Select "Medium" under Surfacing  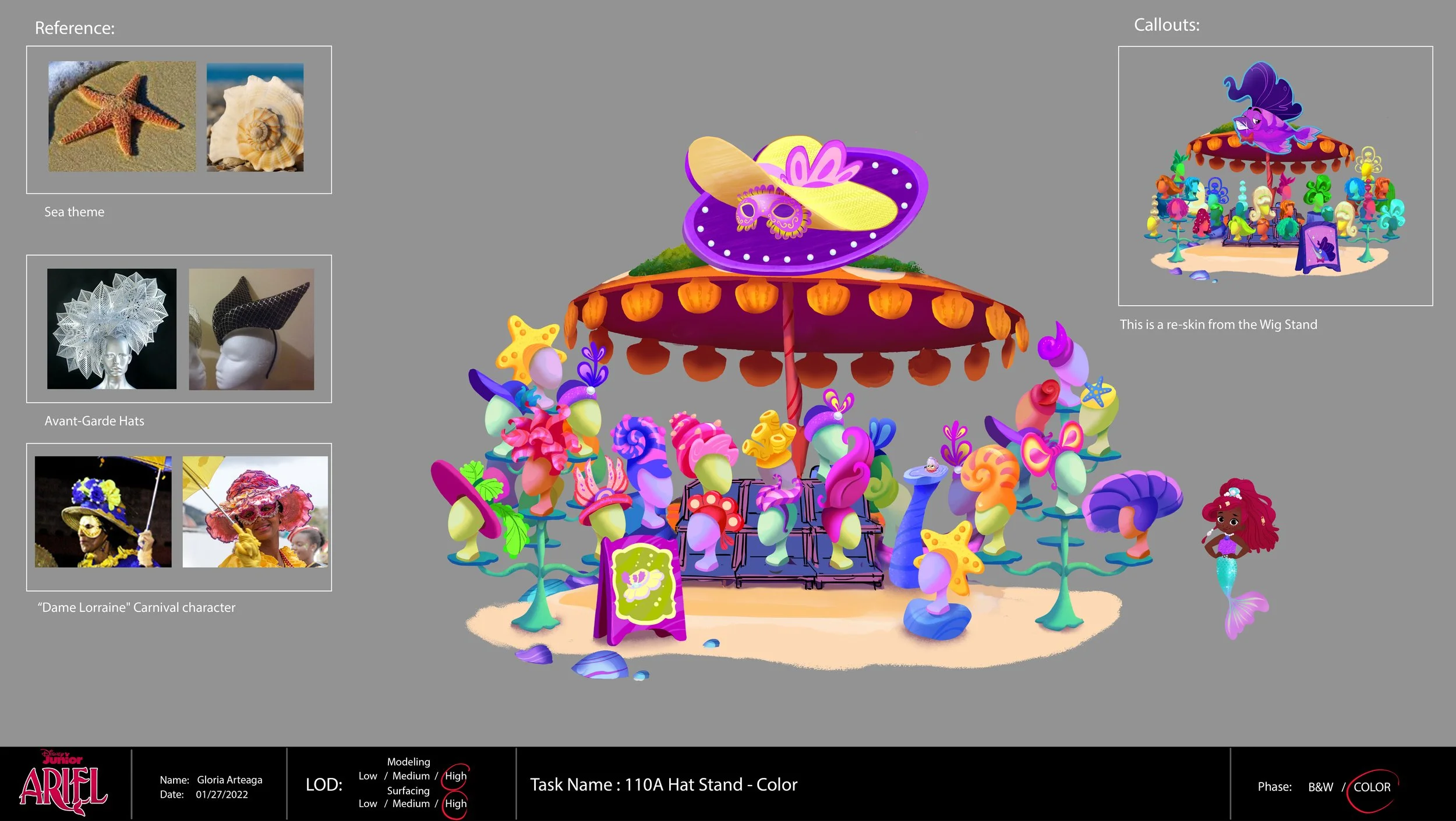411,804
